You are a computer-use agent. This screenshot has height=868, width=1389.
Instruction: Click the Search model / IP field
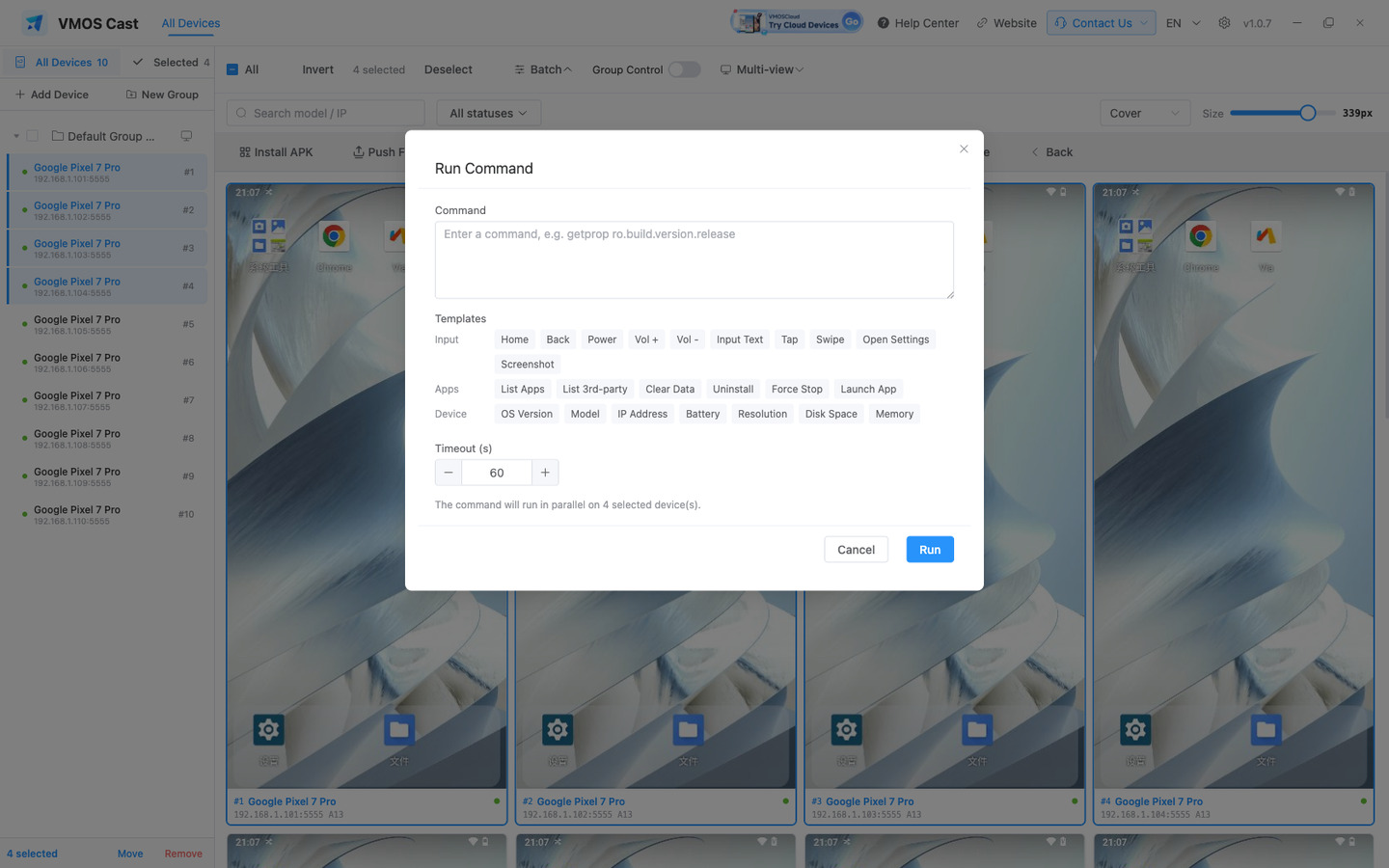[x=326, y=113]
